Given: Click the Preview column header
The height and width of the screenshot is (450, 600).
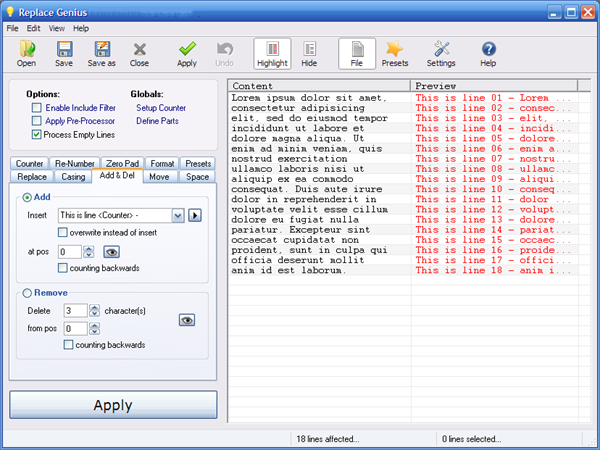Looking at the screenshot, I should (x=494, y=86).
